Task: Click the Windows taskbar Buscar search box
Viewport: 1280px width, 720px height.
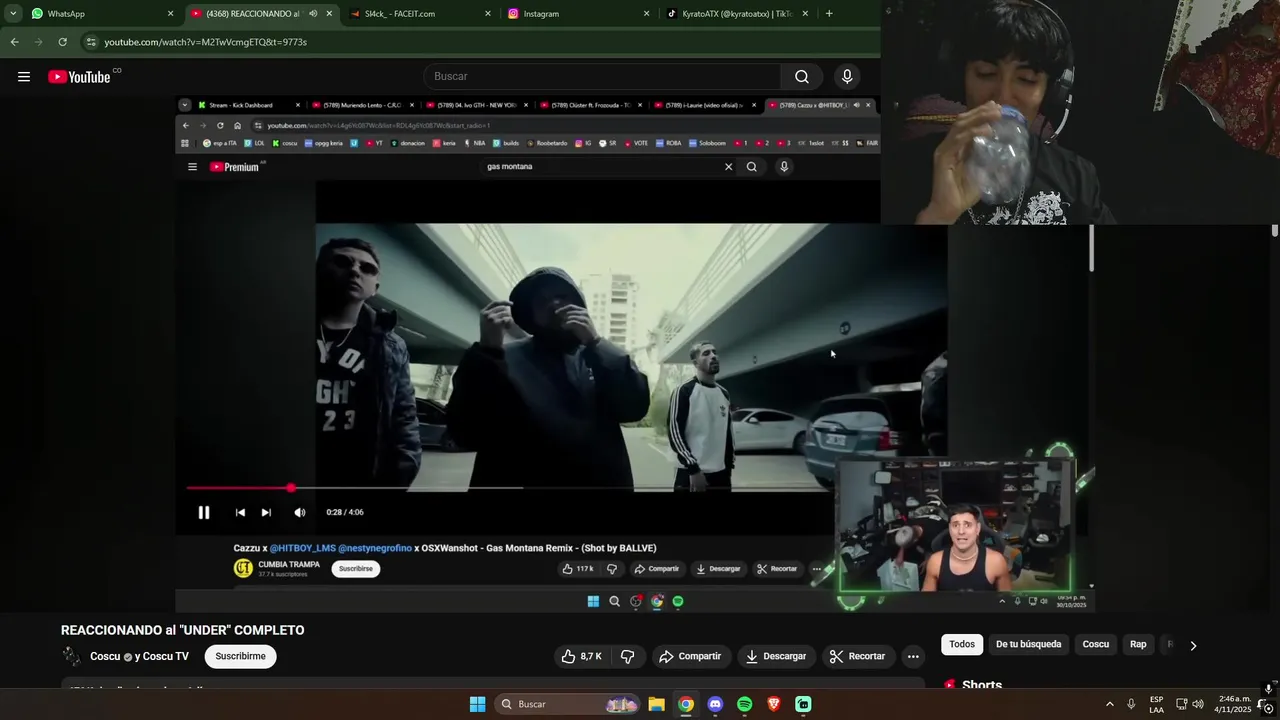Action: [x=568, y=704]
